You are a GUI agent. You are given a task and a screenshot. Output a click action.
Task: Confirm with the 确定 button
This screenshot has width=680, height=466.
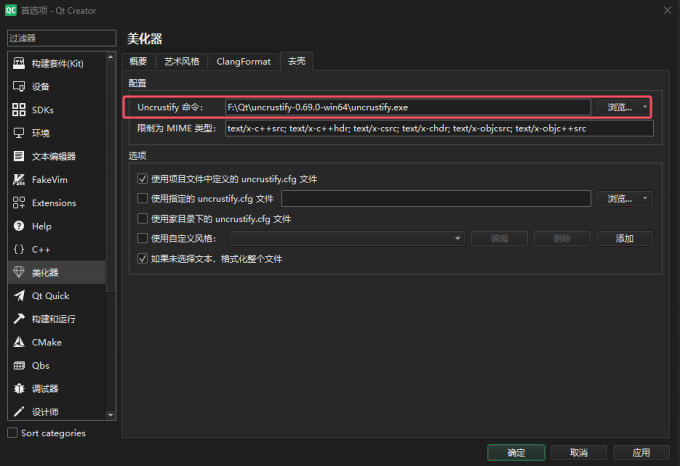pyautogui.click(x=516, y=453)
